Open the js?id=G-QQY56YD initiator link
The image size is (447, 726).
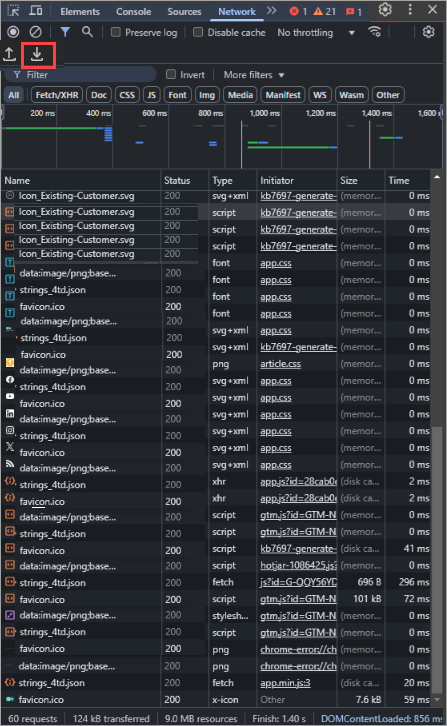point(298,582)
